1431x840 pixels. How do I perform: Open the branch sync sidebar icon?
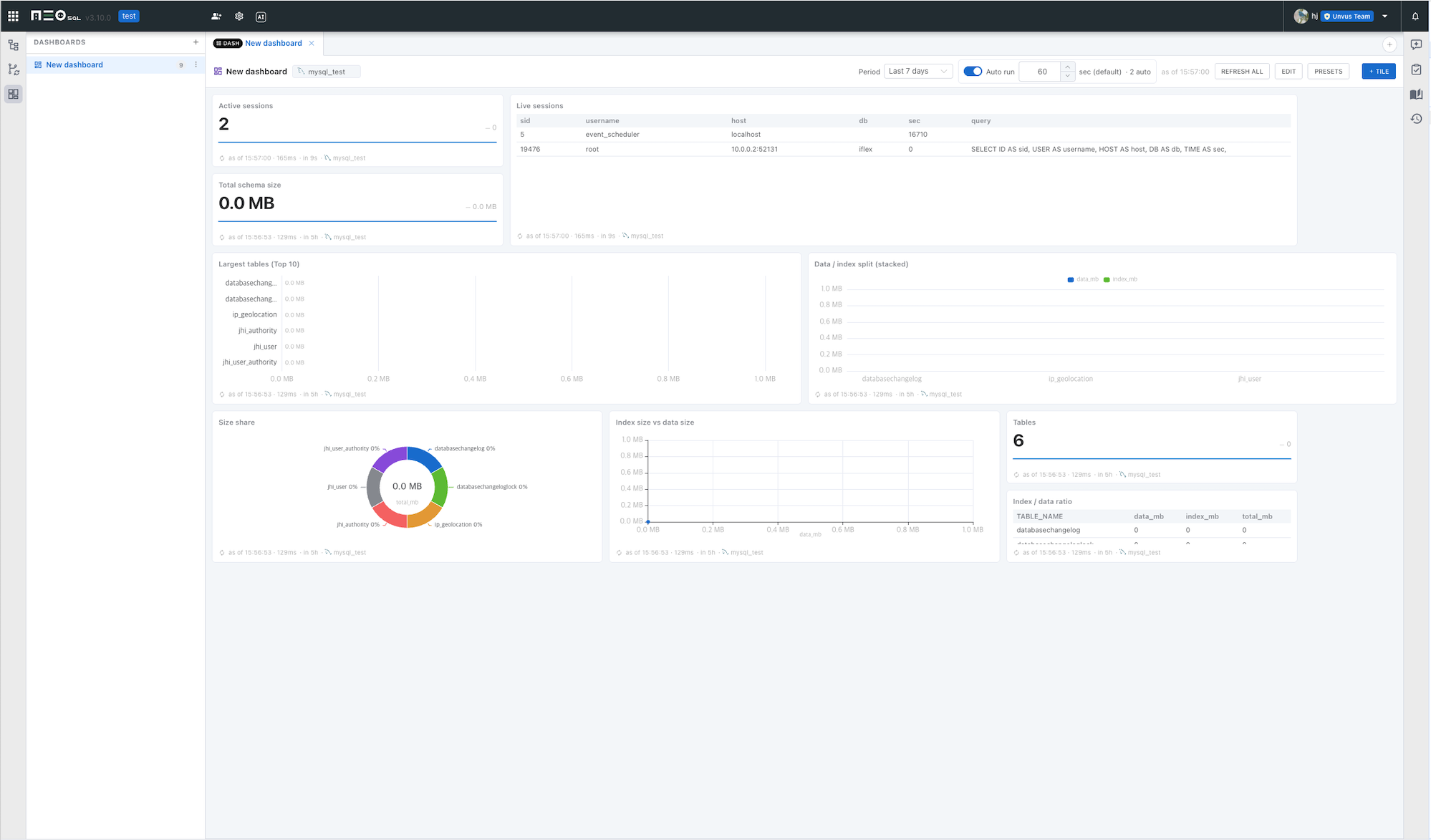pos(13,69)
